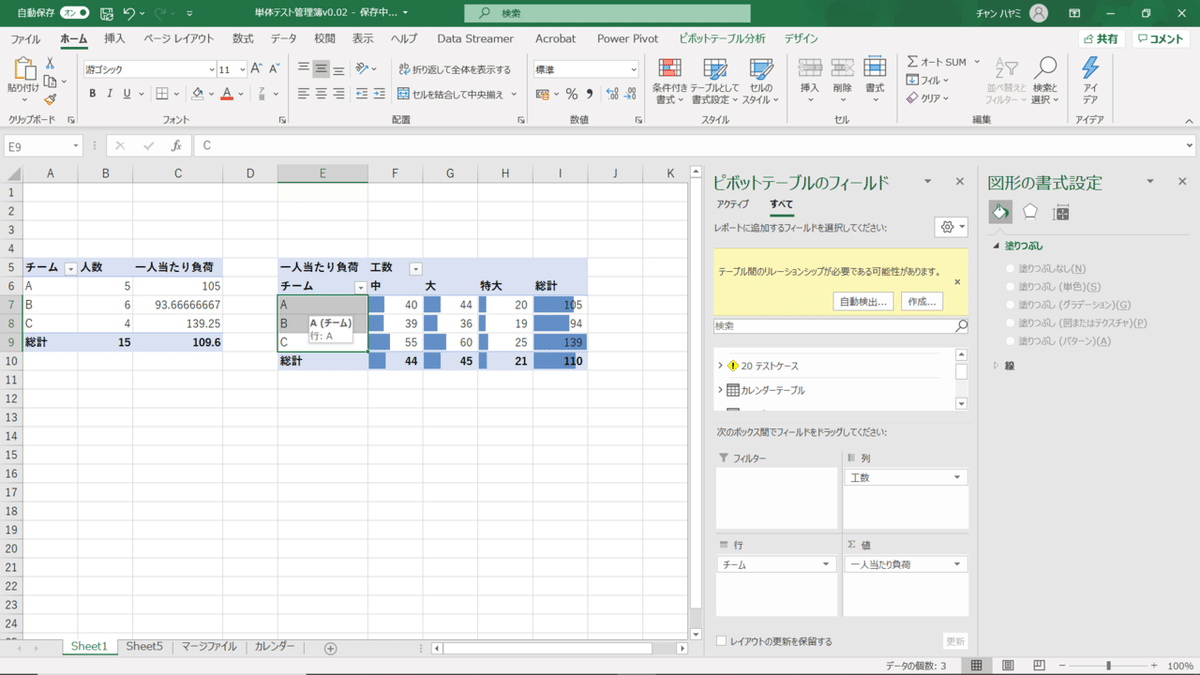Open the チーム filter dropdown in cell A5
This screenshot has height=675, width=1200.
pos(70,268)
